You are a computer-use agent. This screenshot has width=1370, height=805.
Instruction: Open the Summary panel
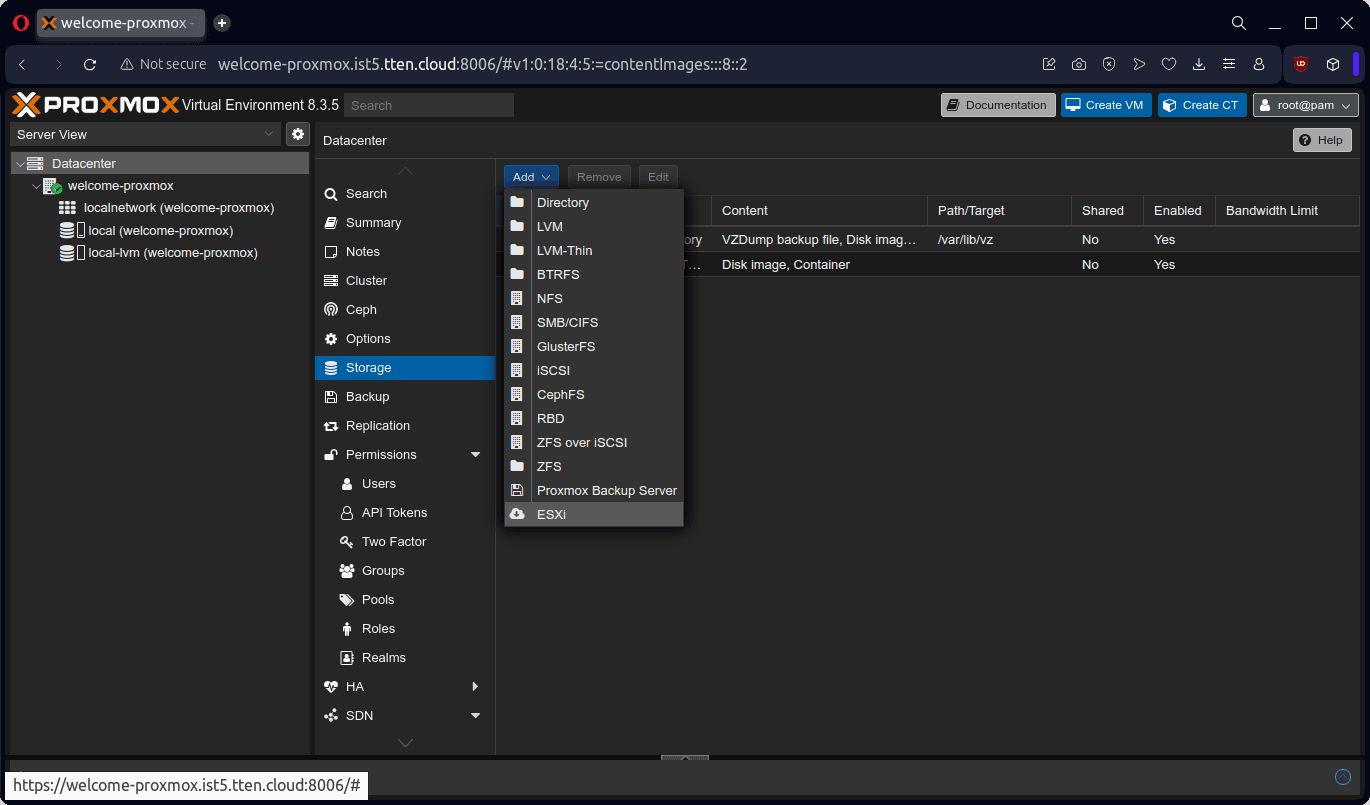405,223
